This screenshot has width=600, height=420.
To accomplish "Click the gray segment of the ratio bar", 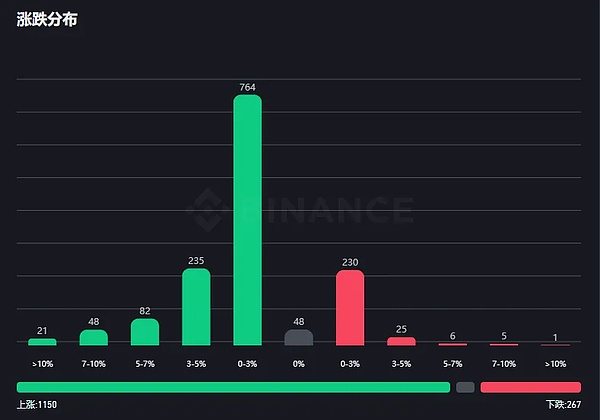I will (x=465, y=387).
